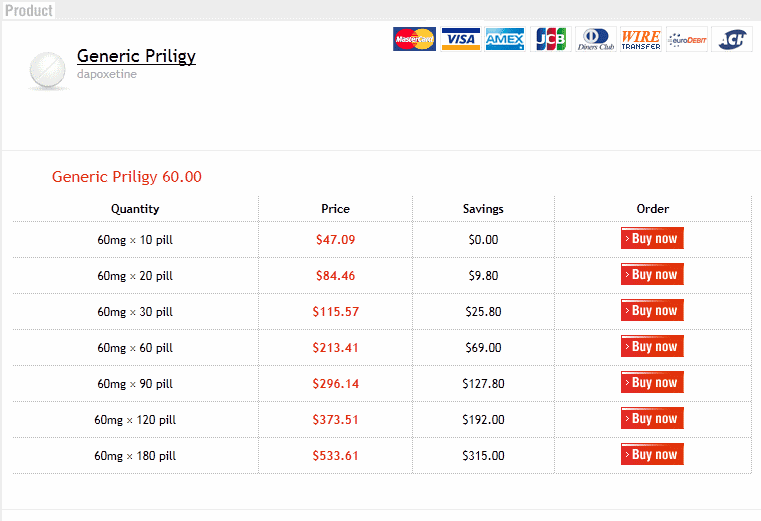
Task: Click the $69.00 savings value
Action: pyautogui.click(x=483, y=348)
